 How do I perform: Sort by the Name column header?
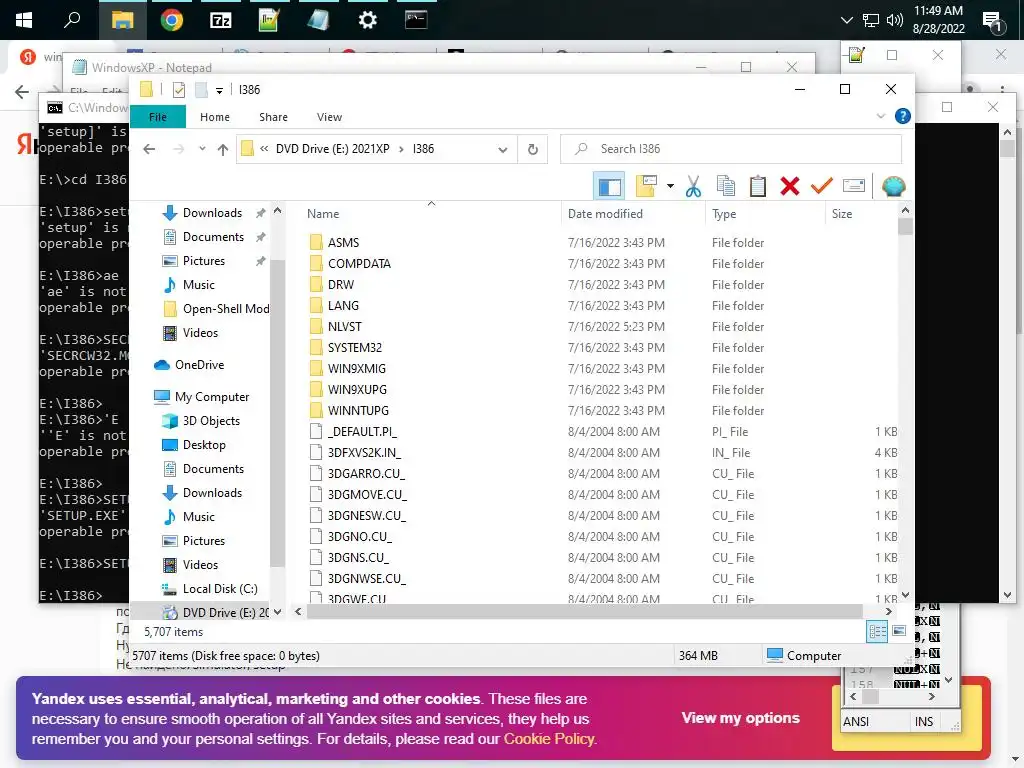point(323,214)
